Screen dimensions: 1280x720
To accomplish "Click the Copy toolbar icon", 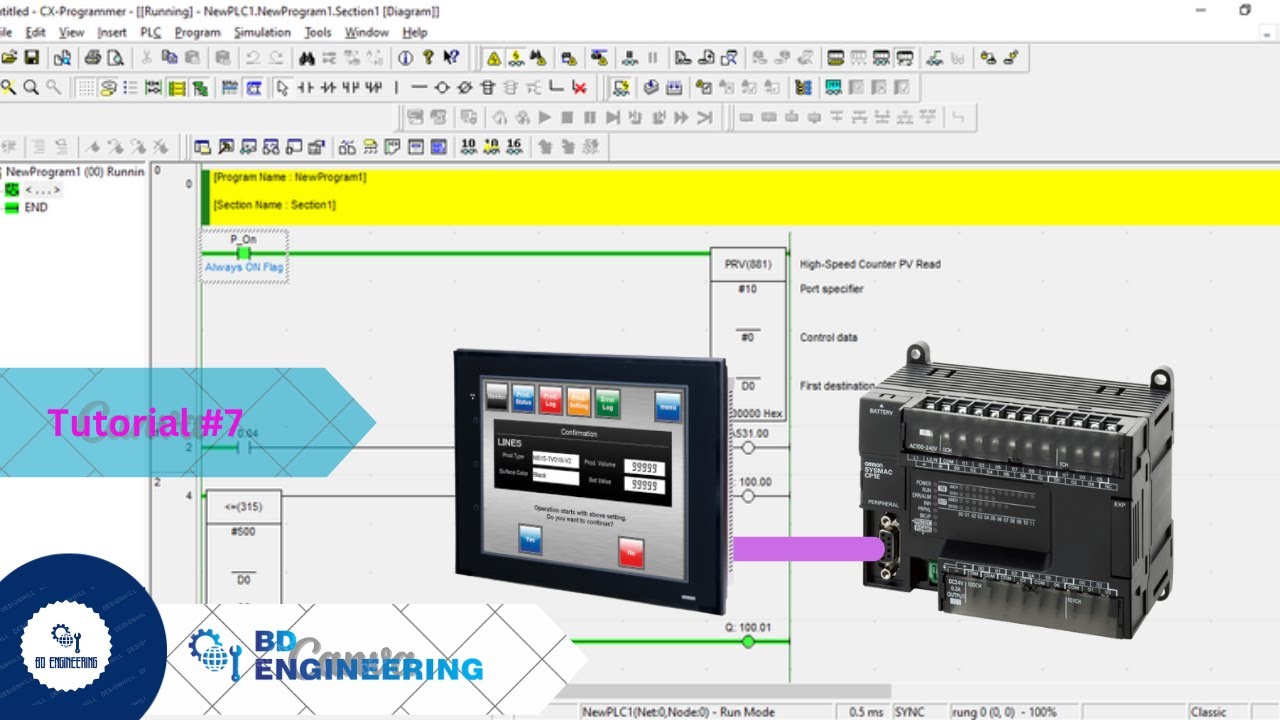I will click(x=169, y=57).
